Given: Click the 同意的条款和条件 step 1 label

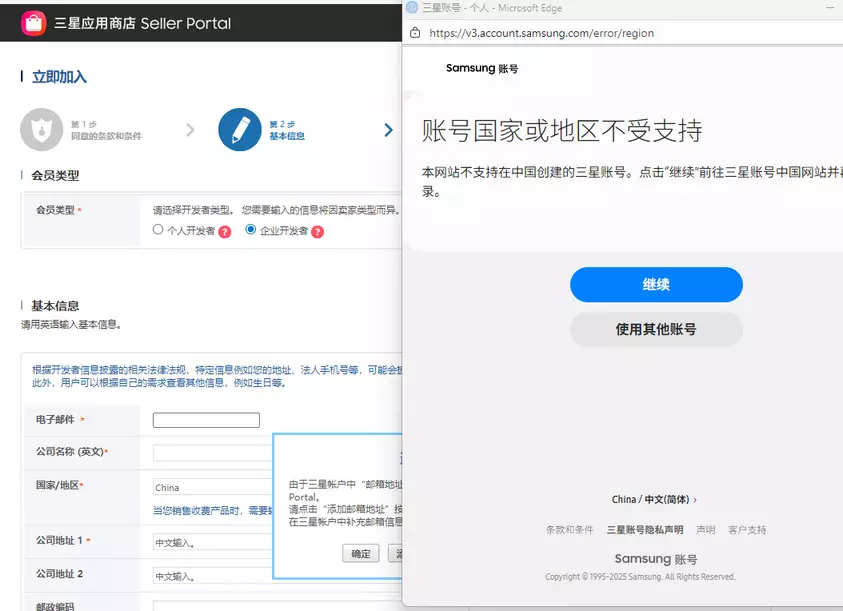Looking at the screenshot, I should pos(106,136).
